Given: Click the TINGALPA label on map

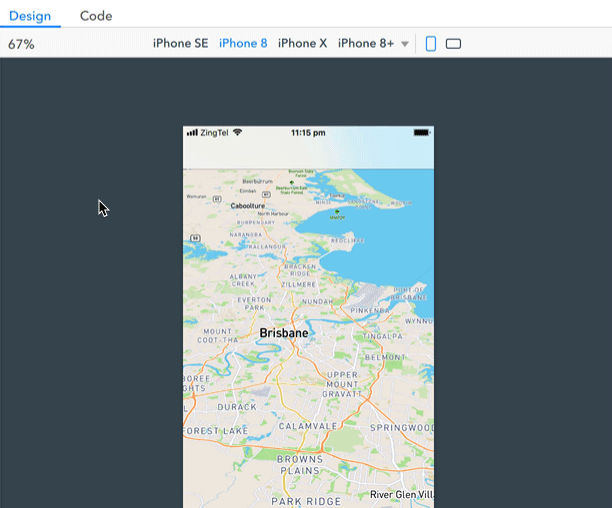Looking at the screenshot, I should 382,336.
